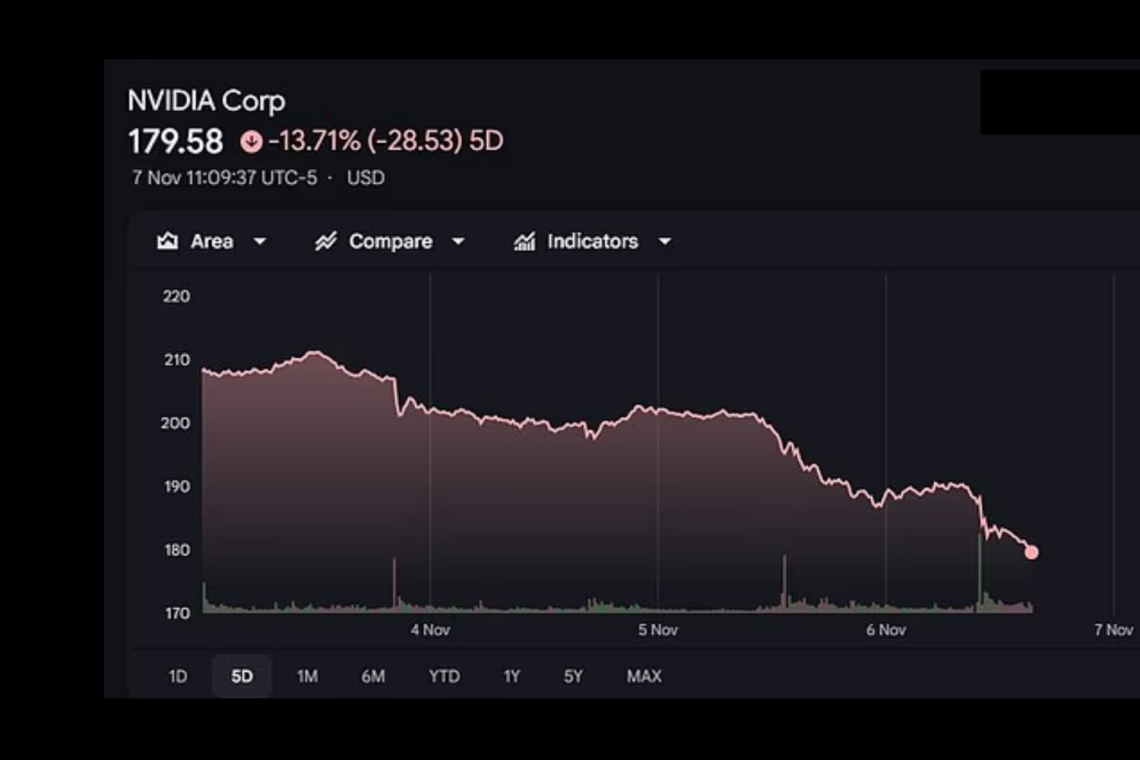The width and height of the screenshot is (1140, 760).
Task: Select the MAX time range tab
Action: pyautogui.click(x=644, y=676)
